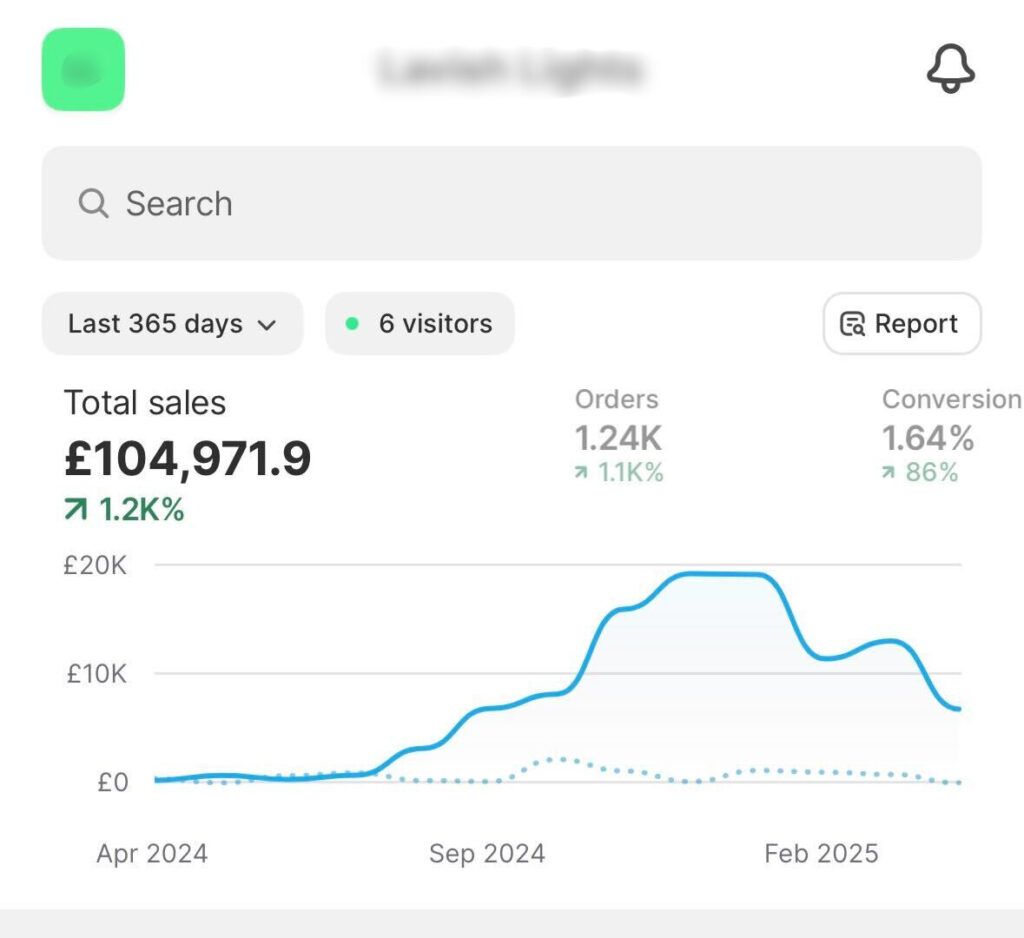The height and width of the screenshot is (938, 1024).
Task: Click the Sep 2024 axis label
Action: pos(487,854)
